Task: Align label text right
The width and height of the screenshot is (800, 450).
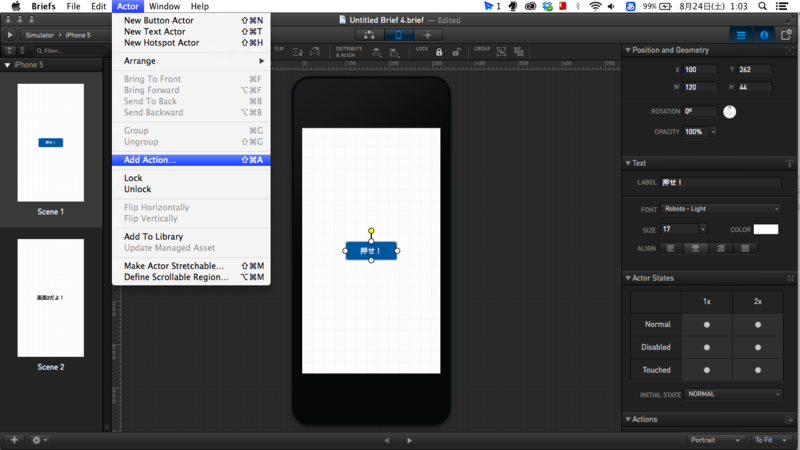Action: [720, 248]
